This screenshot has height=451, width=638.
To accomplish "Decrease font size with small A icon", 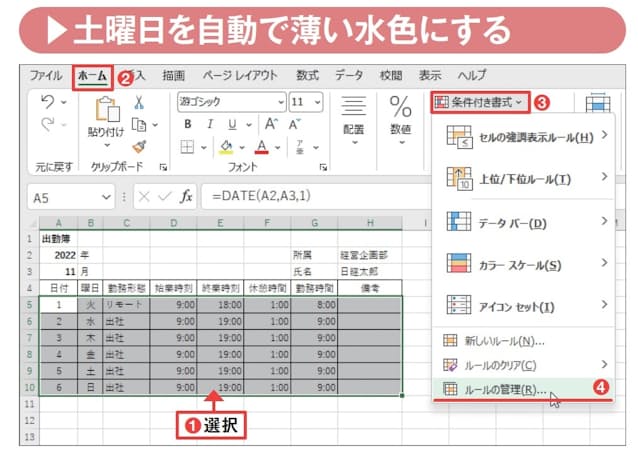I will [294, 124].
